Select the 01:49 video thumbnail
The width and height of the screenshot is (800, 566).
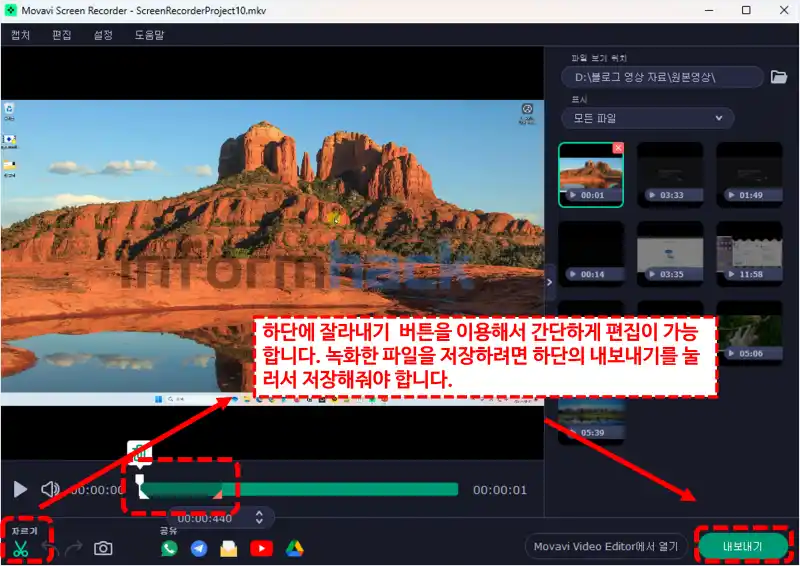pyautogui.click(x=749, y=175)
